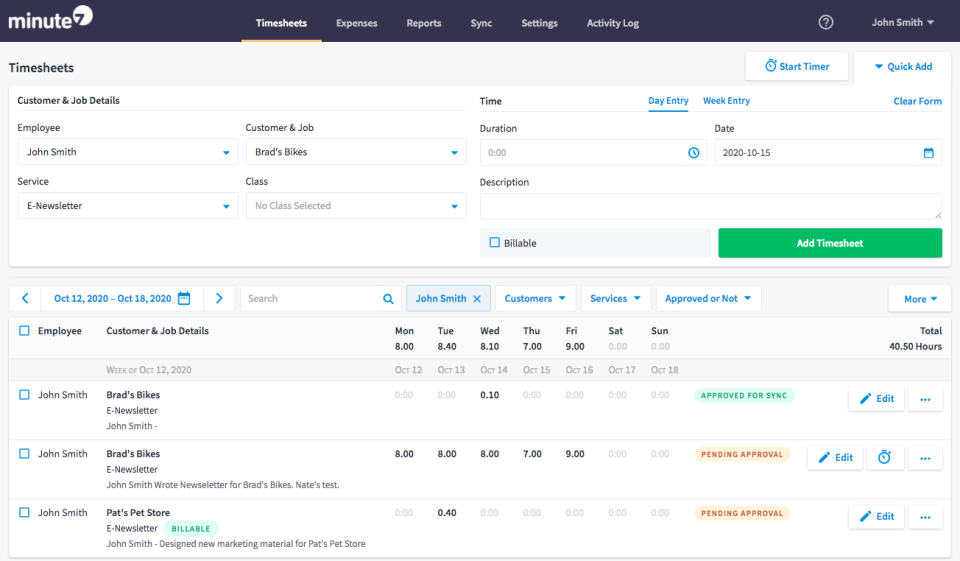Open the date picker calendar icon
960x561 pixels.
coord(928,153)
